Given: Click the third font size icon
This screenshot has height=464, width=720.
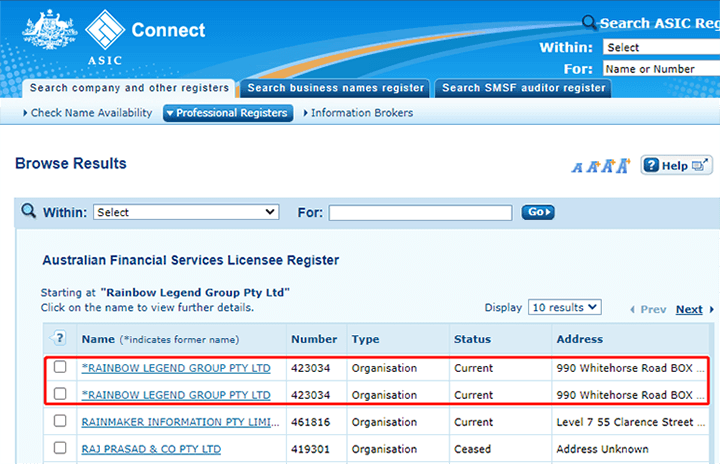Looking at the screenshot, I should pyautogui.click(x=606, y=166).
